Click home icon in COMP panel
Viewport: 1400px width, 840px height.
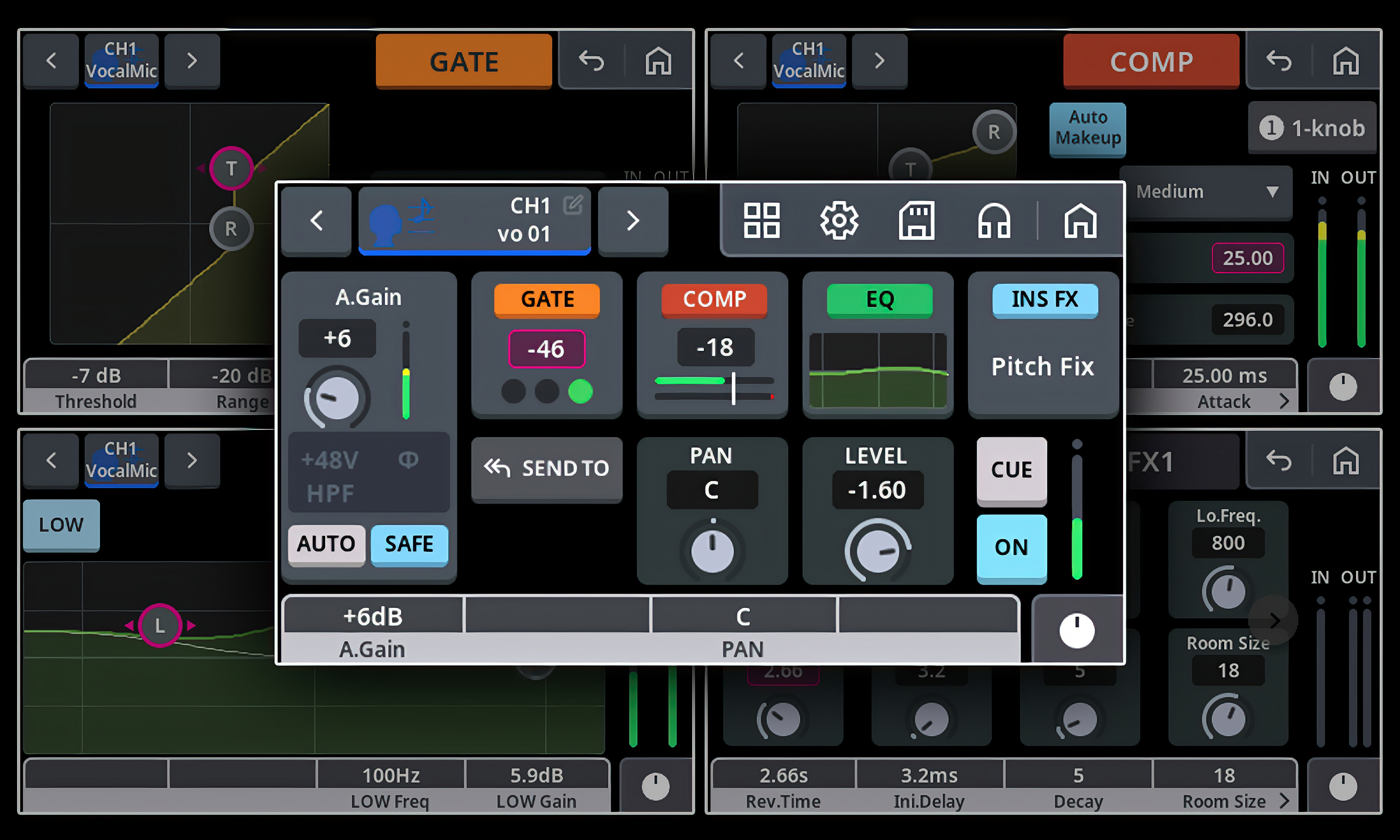tap(1345, 61)
